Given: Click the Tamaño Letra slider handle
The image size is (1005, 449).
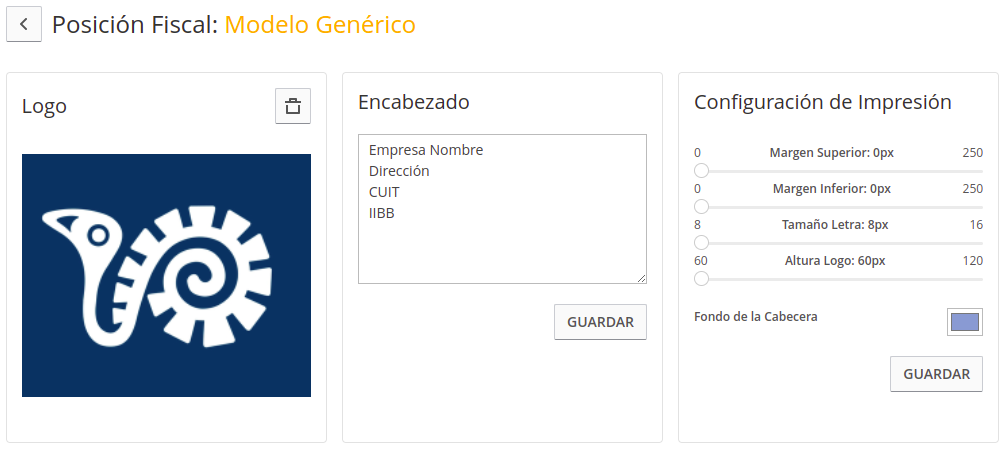Looking at the screenshot, I should pos(702,243).
